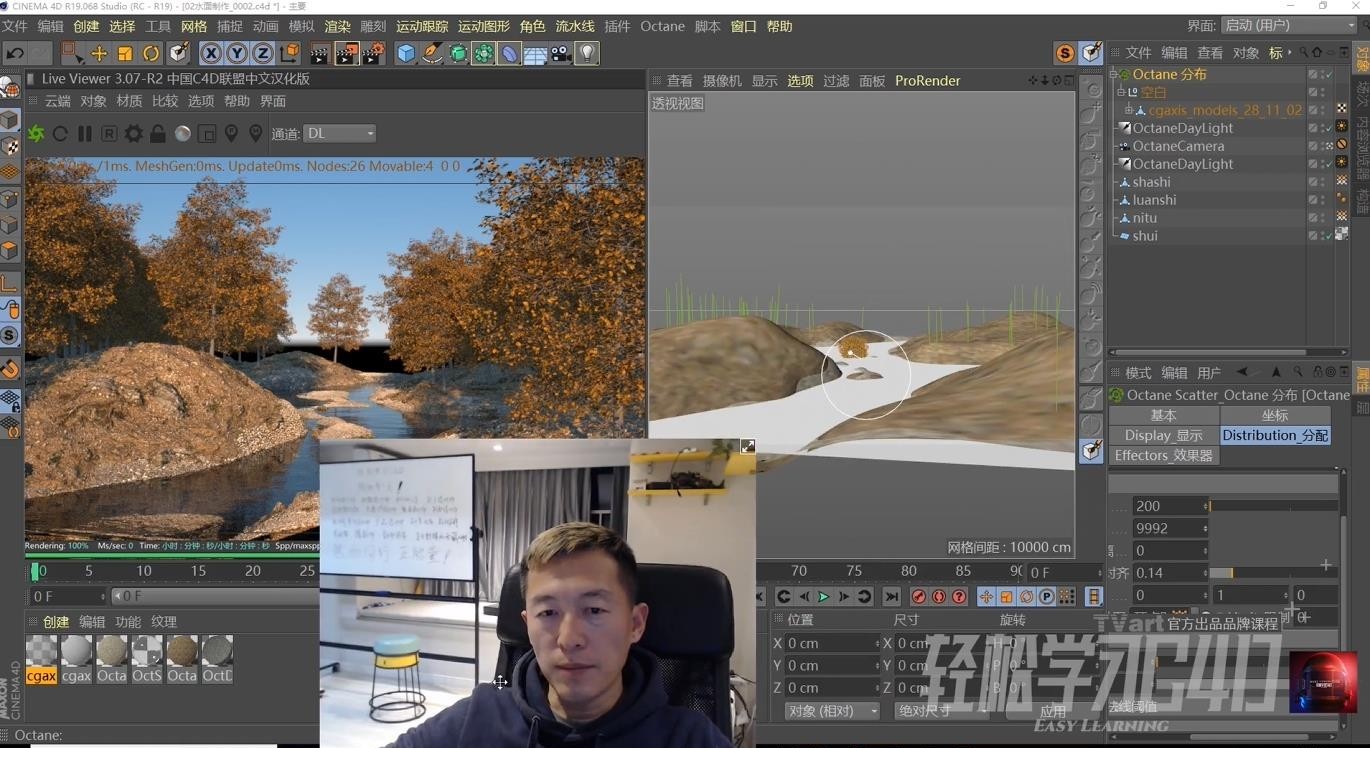The height and width of the screenshot is (771, 1370).
Task: Select the Scale tool
Action: (125, 53)
